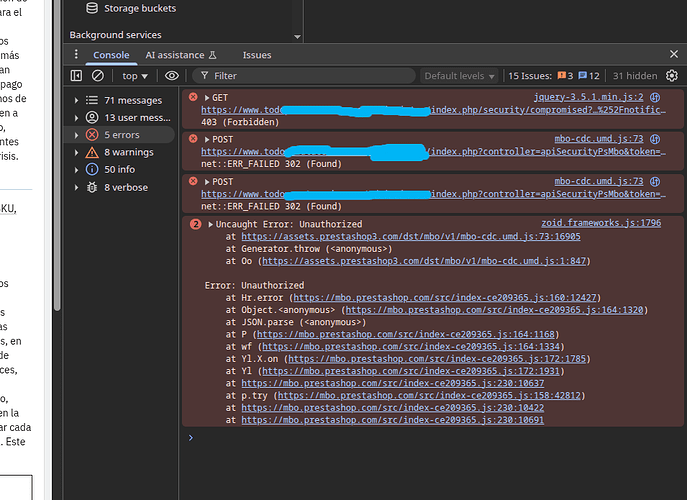This screenshot has width=687, height=500.
Task: Click AI icon on first POST error
Action: [655, 139]
